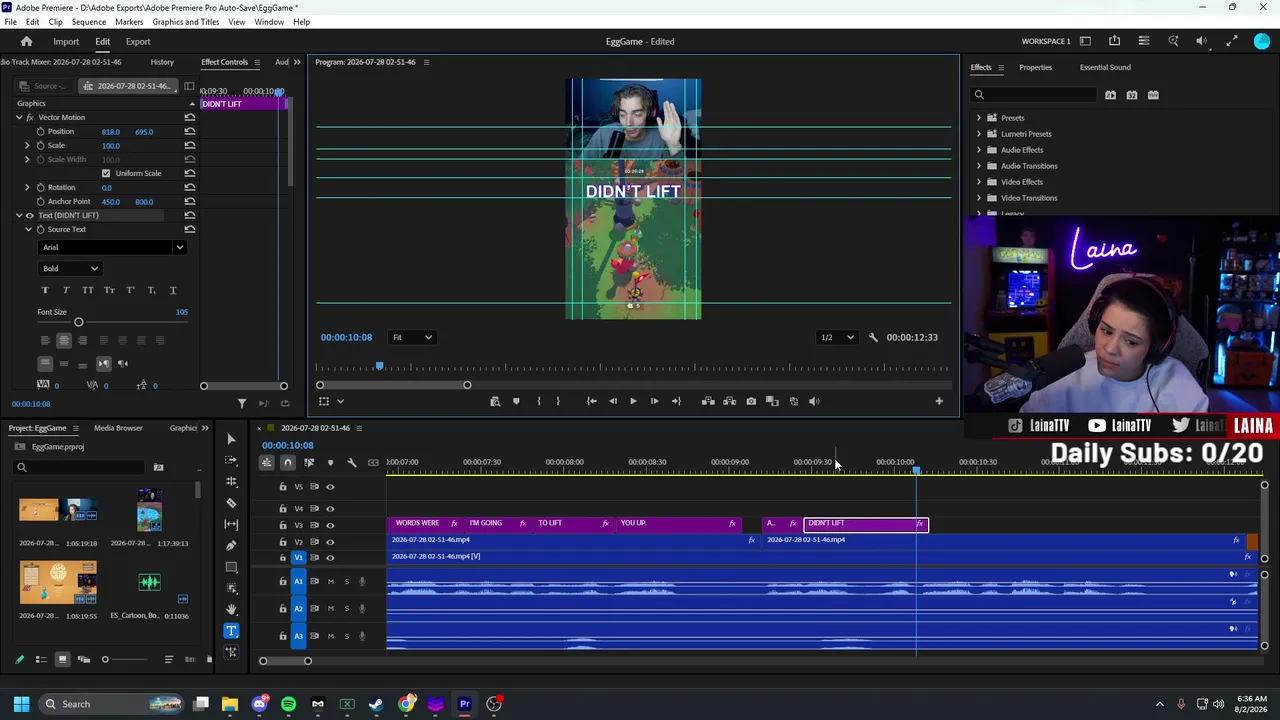Select the Razor tool
This screenshot has height=720, width=1280.
[x=231, y=503]
